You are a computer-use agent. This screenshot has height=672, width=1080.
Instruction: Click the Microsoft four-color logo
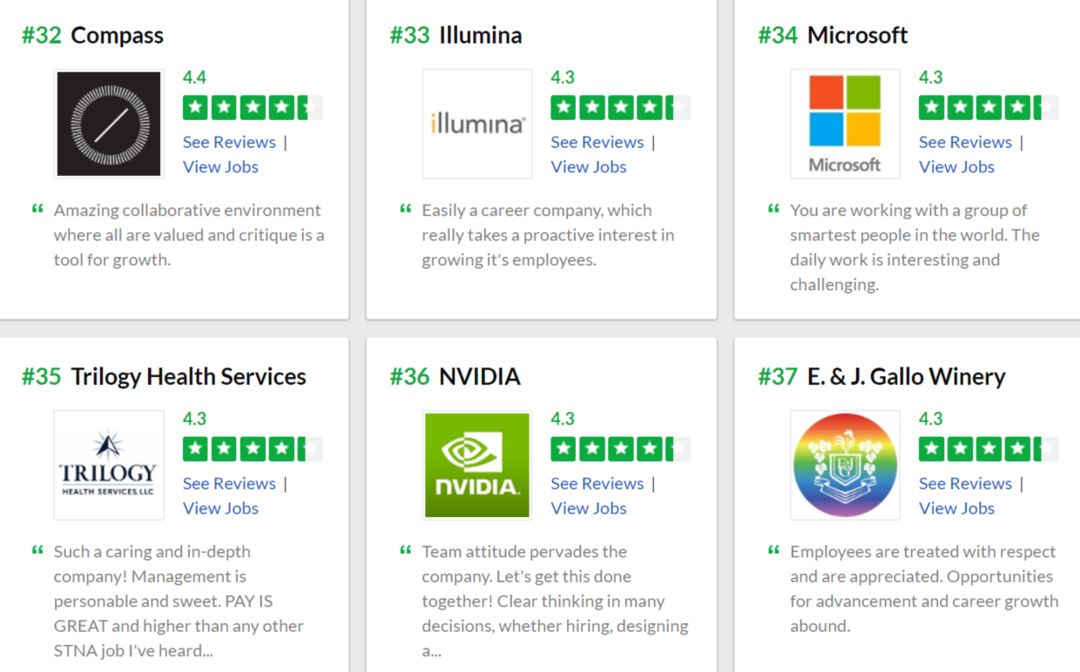pyautogui.click(x=844, y=123)
